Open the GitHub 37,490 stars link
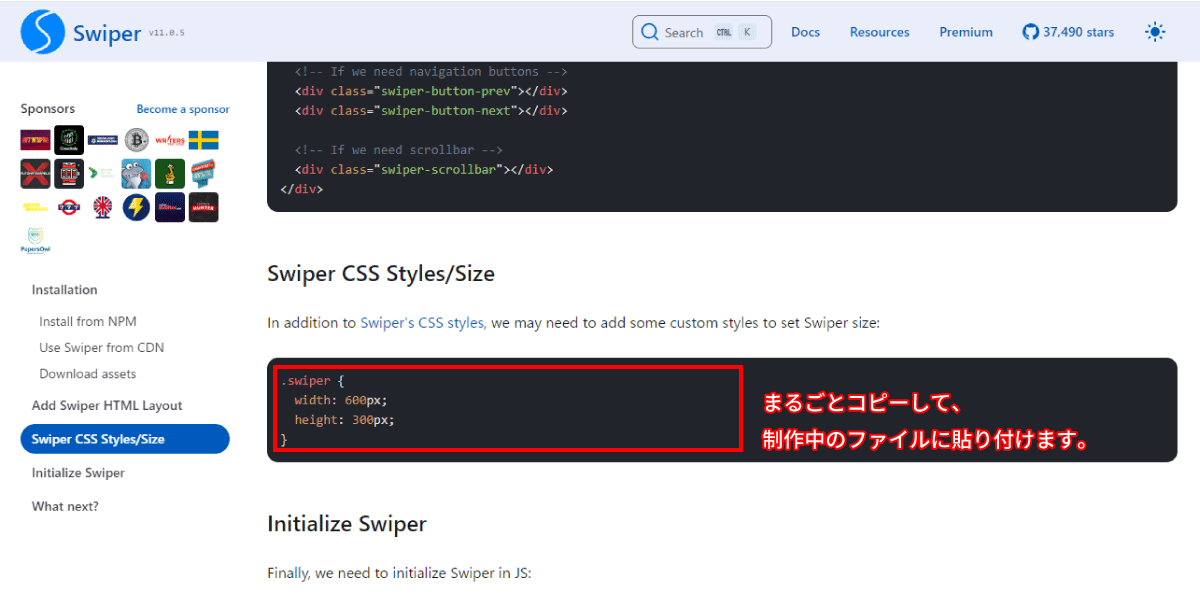This screenshot has width=1200, height=600. pyautogui.click(x=1068, y=32)
